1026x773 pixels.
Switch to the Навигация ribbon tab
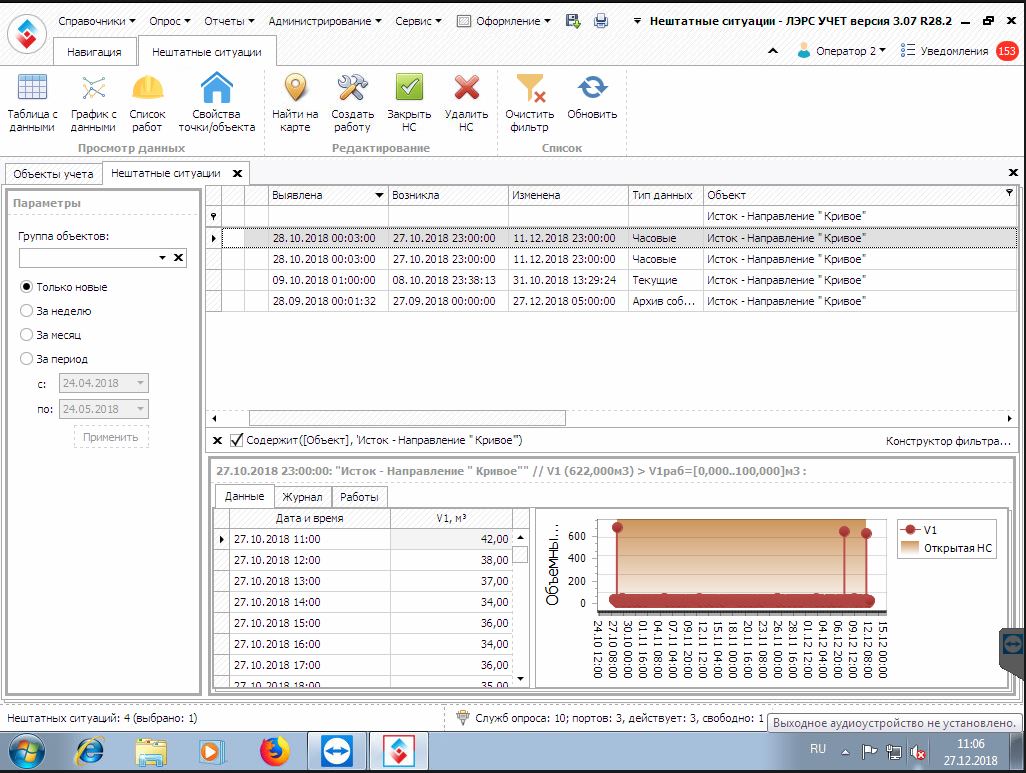94,52
